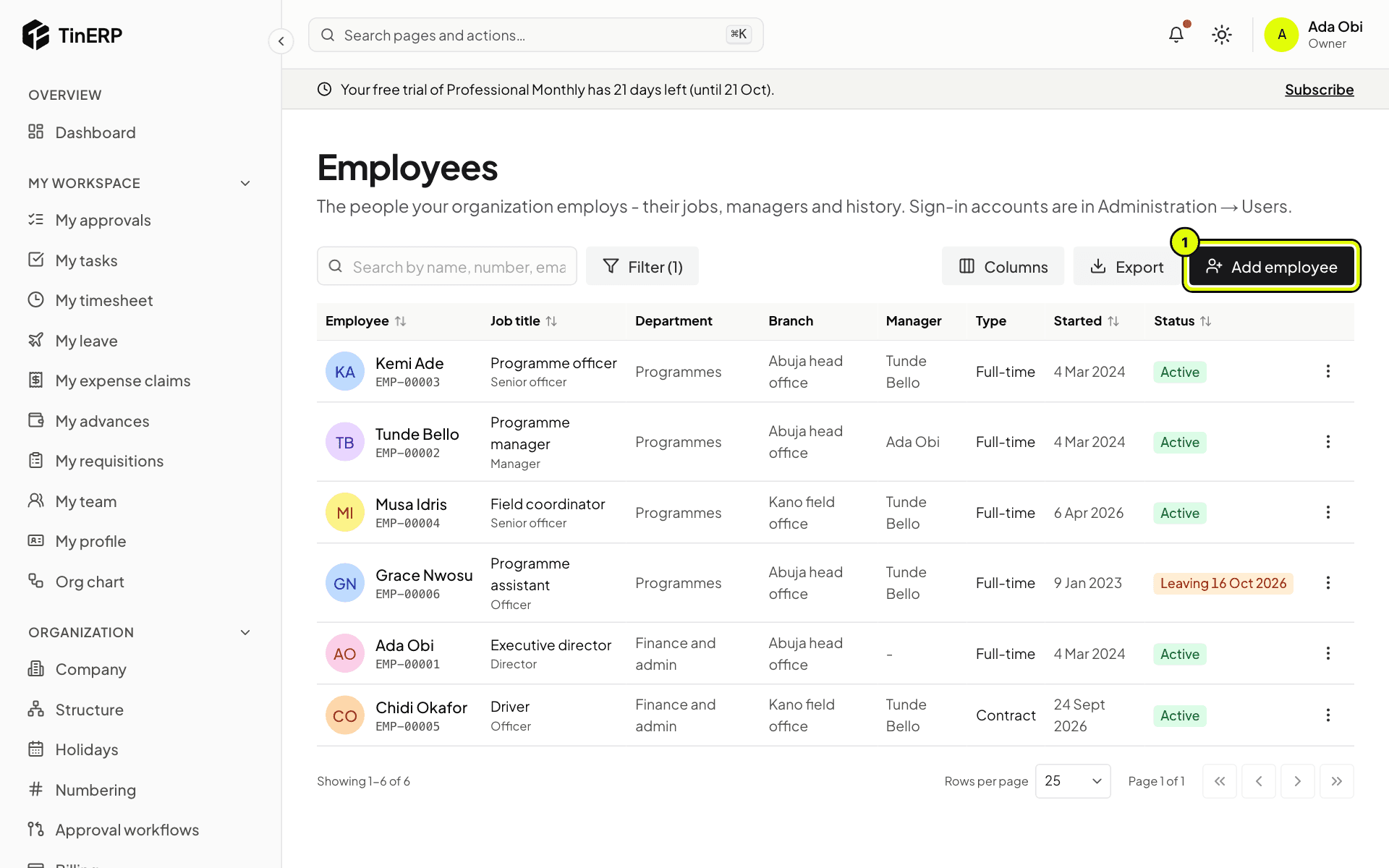Collapse the My Workspace section

245,184
